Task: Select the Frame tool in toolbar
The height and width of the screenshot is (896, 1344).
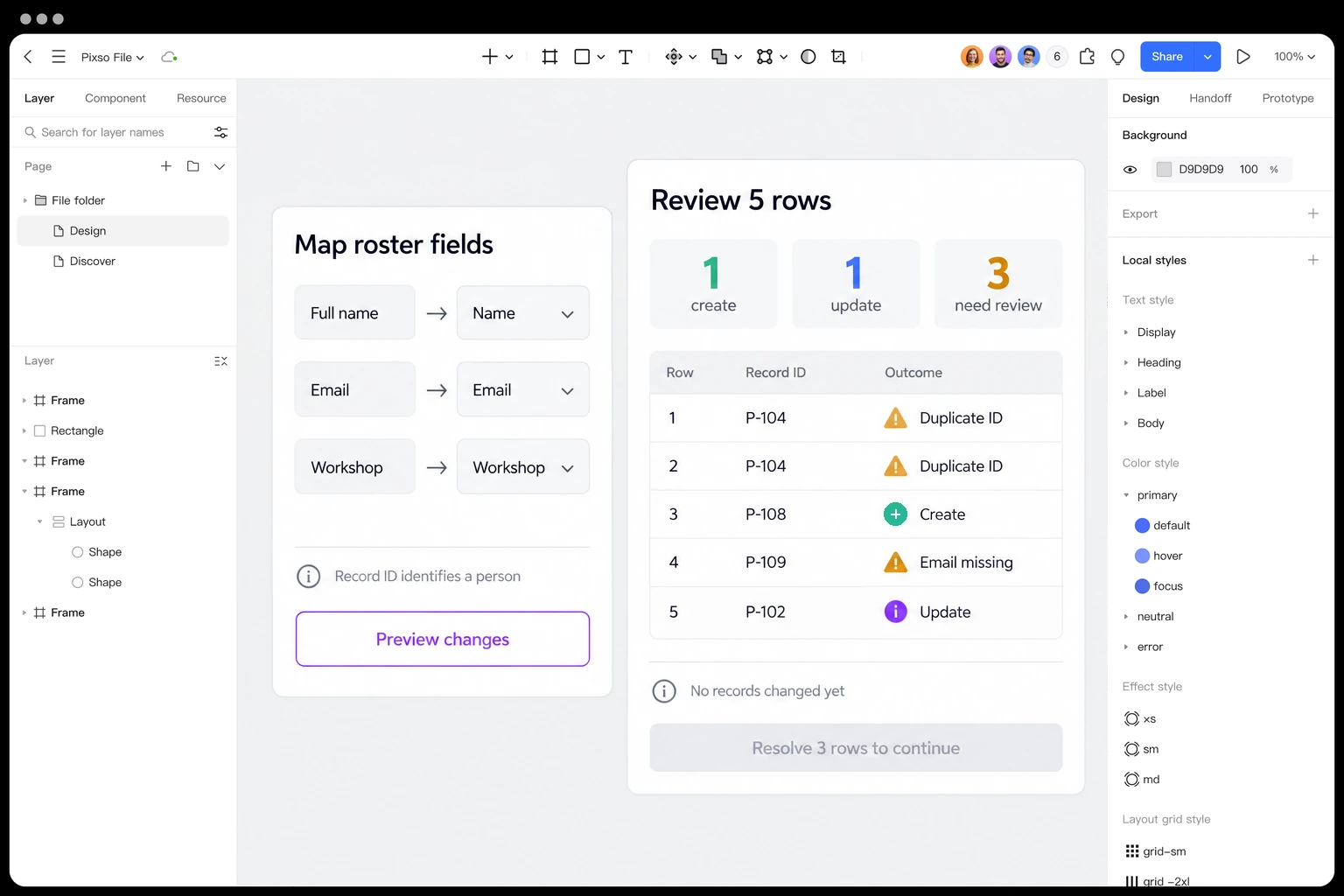Action: [549, 57]
